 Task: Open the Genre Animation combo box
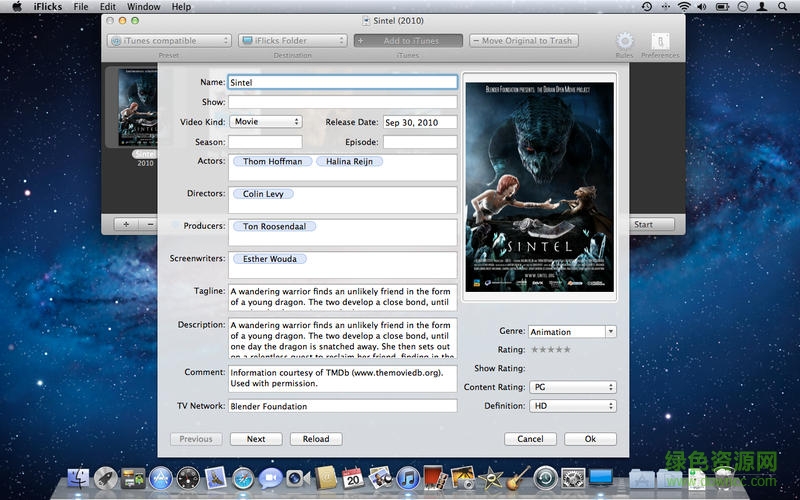[x=610, y=332]
